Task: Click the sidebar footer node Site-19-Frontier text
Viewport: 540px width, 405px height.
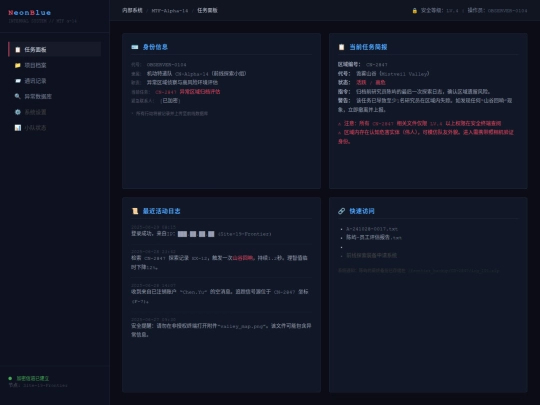Action: point(45,385)
